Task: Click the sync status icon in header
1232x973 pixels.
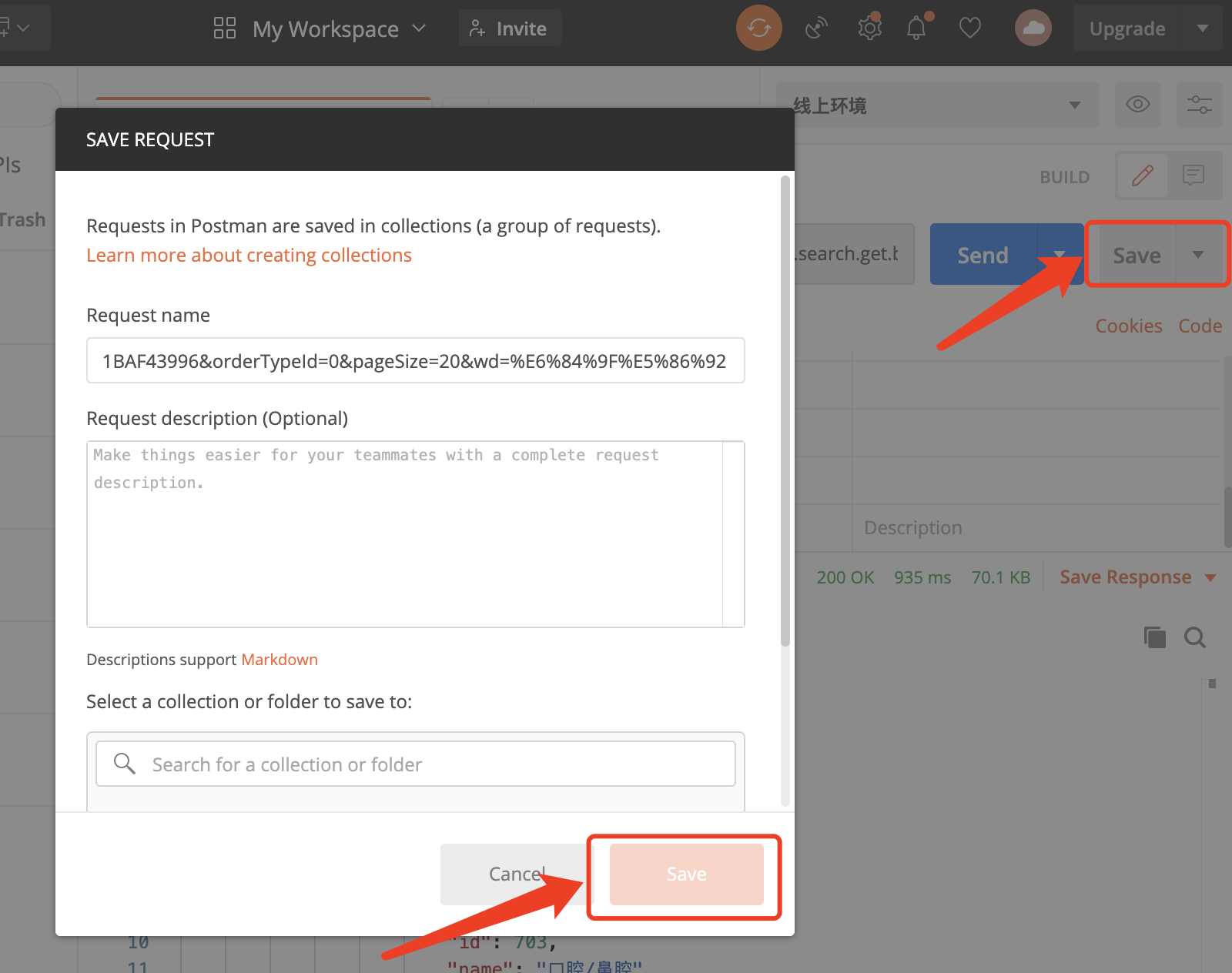Action: 759,28
